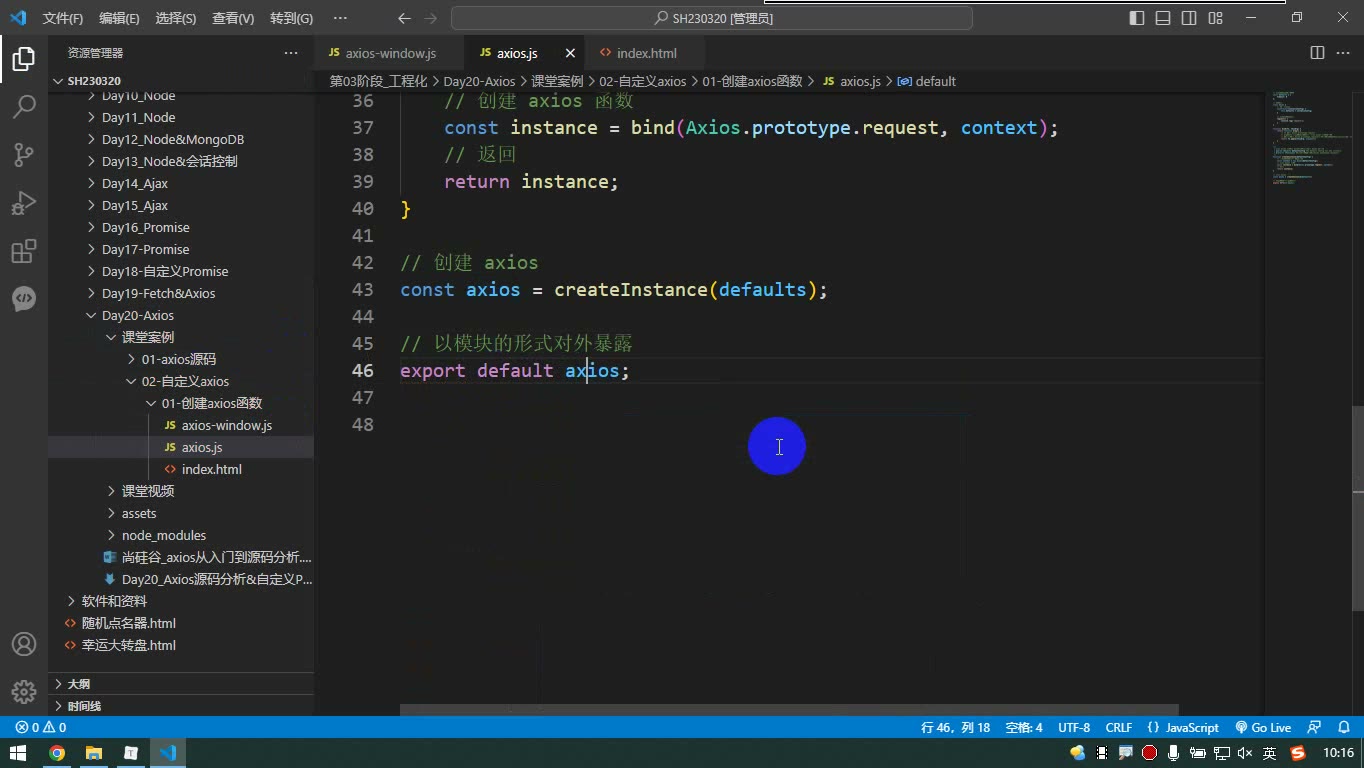Open Chrome from the Windows taskbar
This screenshot has height=768, width=1364.
pos(57,753)
